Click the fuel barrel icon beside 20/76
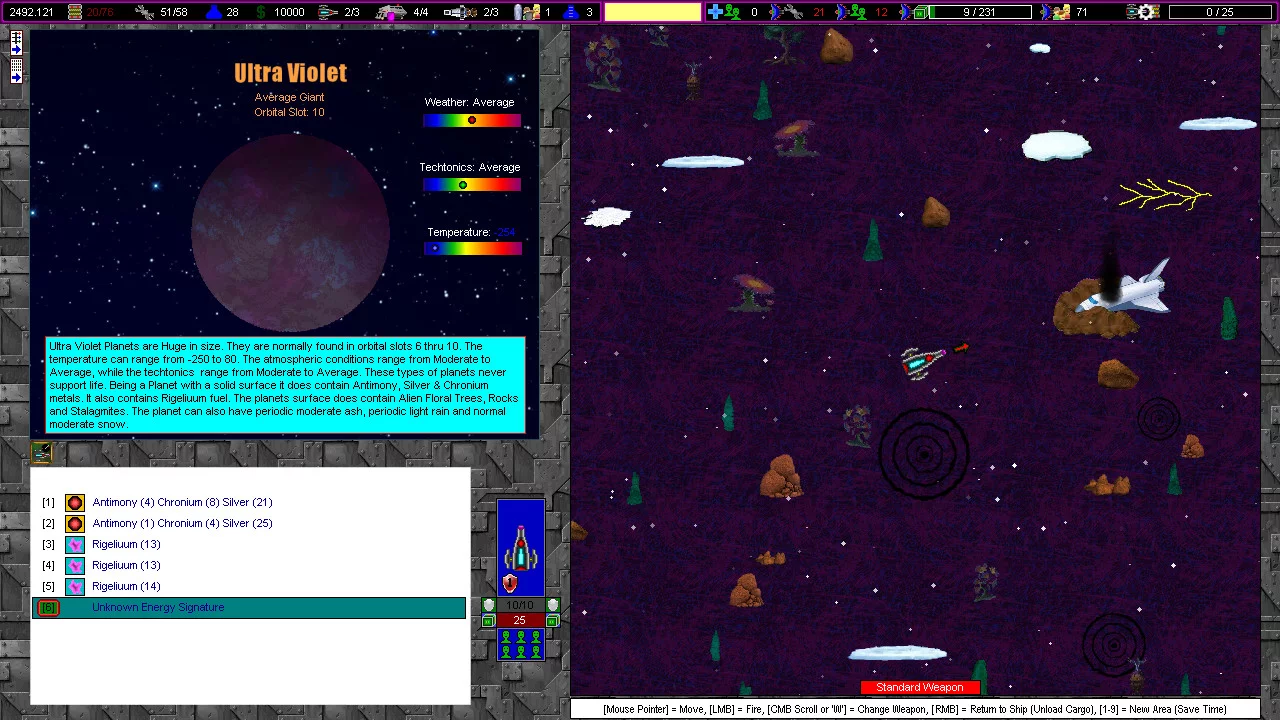This screenshot has width=1280, height=720. (75, 12)
